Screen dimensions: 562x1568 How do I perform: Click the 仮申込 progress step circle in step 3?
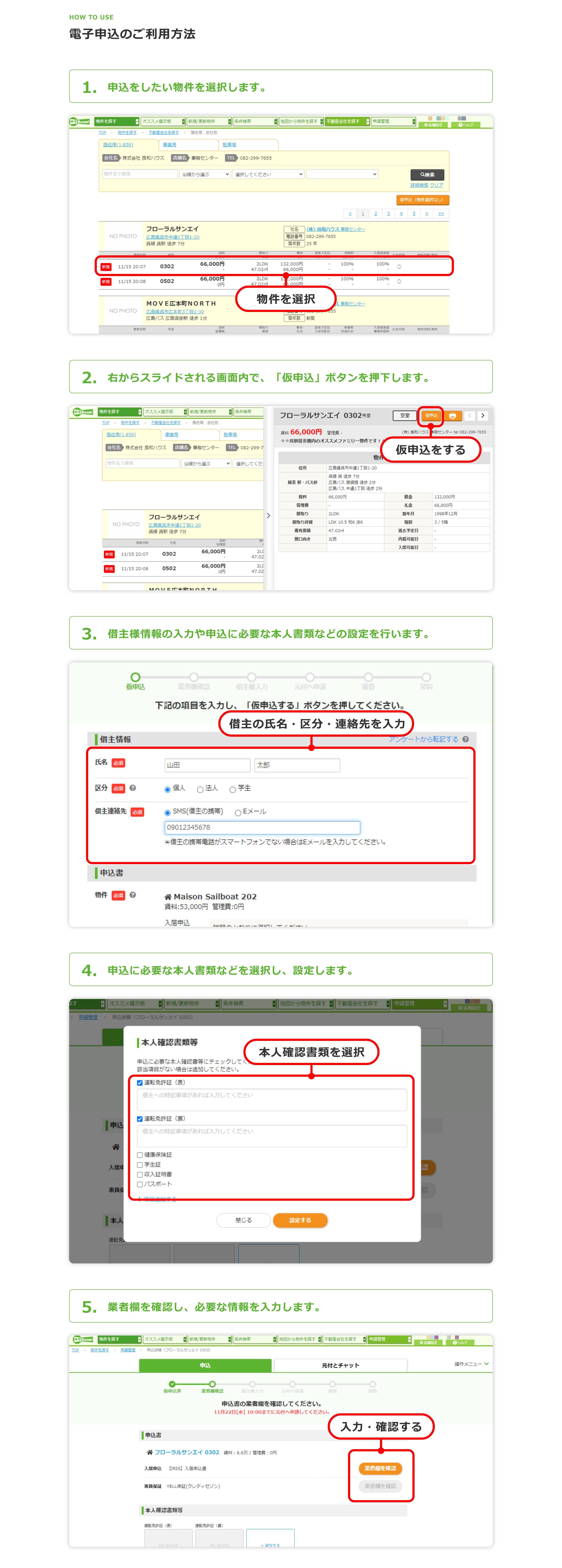135,677
